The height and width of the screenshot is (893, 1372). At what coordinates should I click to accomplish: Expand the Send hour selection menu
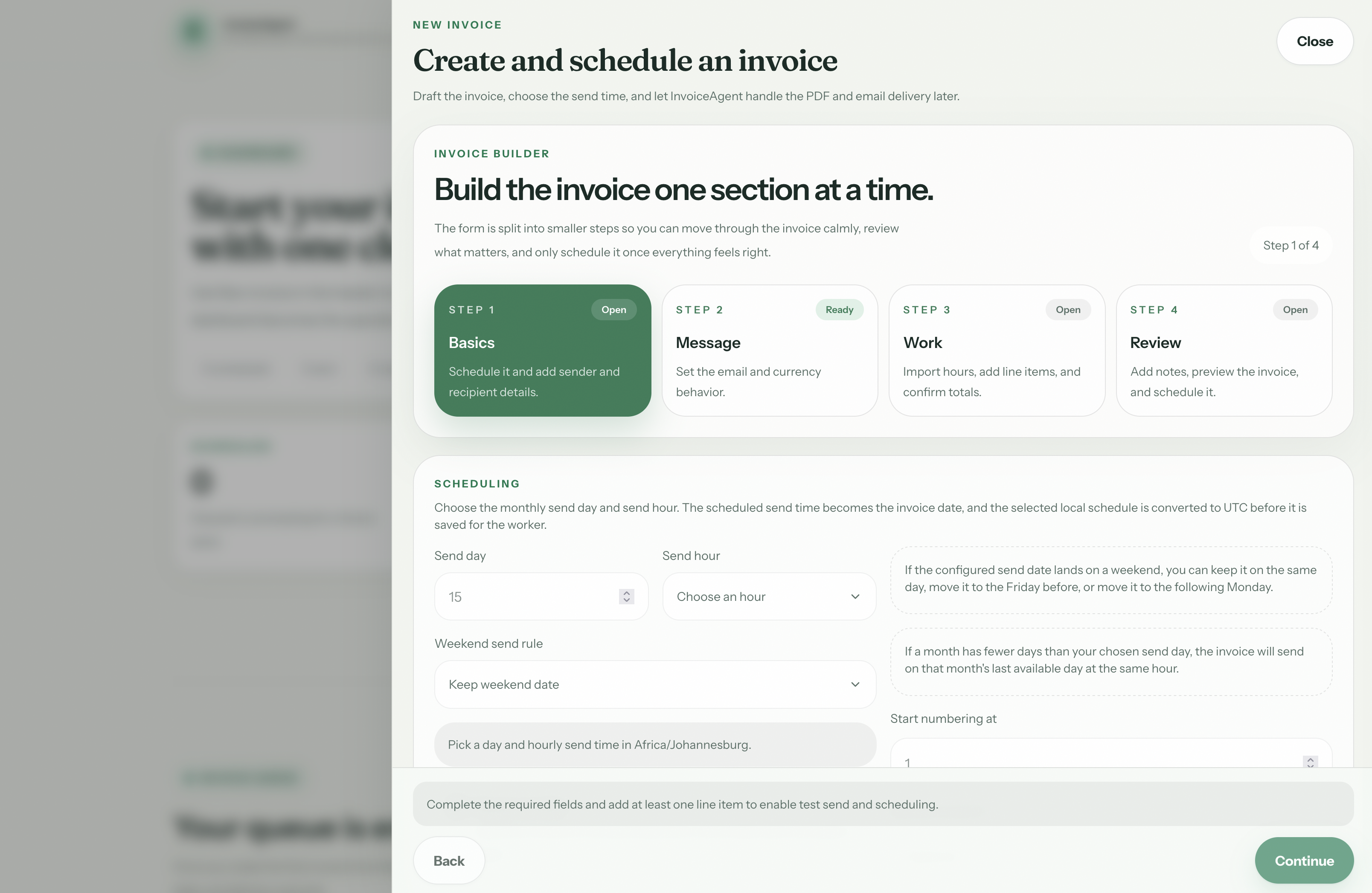769,596
